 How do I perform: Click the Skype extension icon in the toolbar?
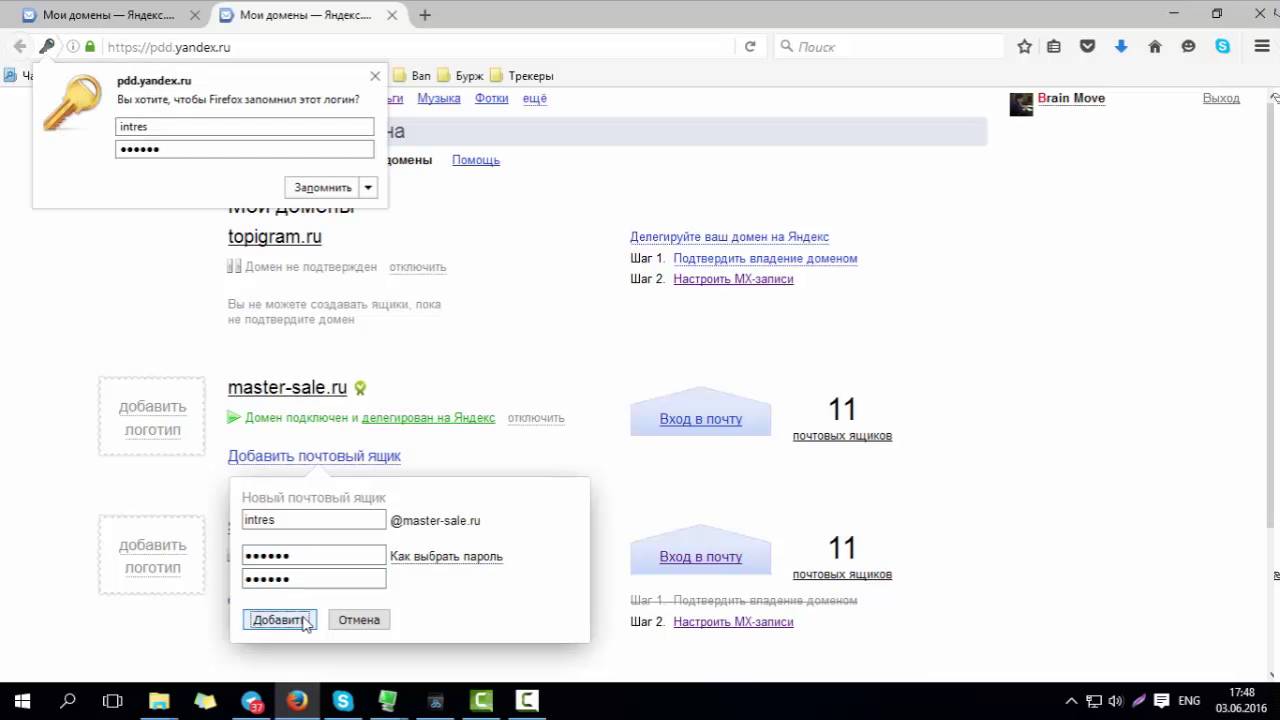1222,46
